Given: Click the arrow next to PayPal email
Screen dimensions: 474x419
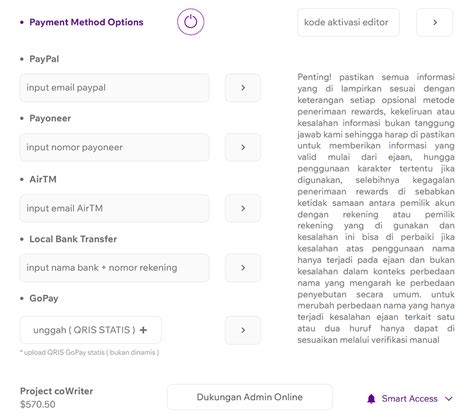Looking at the screenshot, I should tap(243, 88).
